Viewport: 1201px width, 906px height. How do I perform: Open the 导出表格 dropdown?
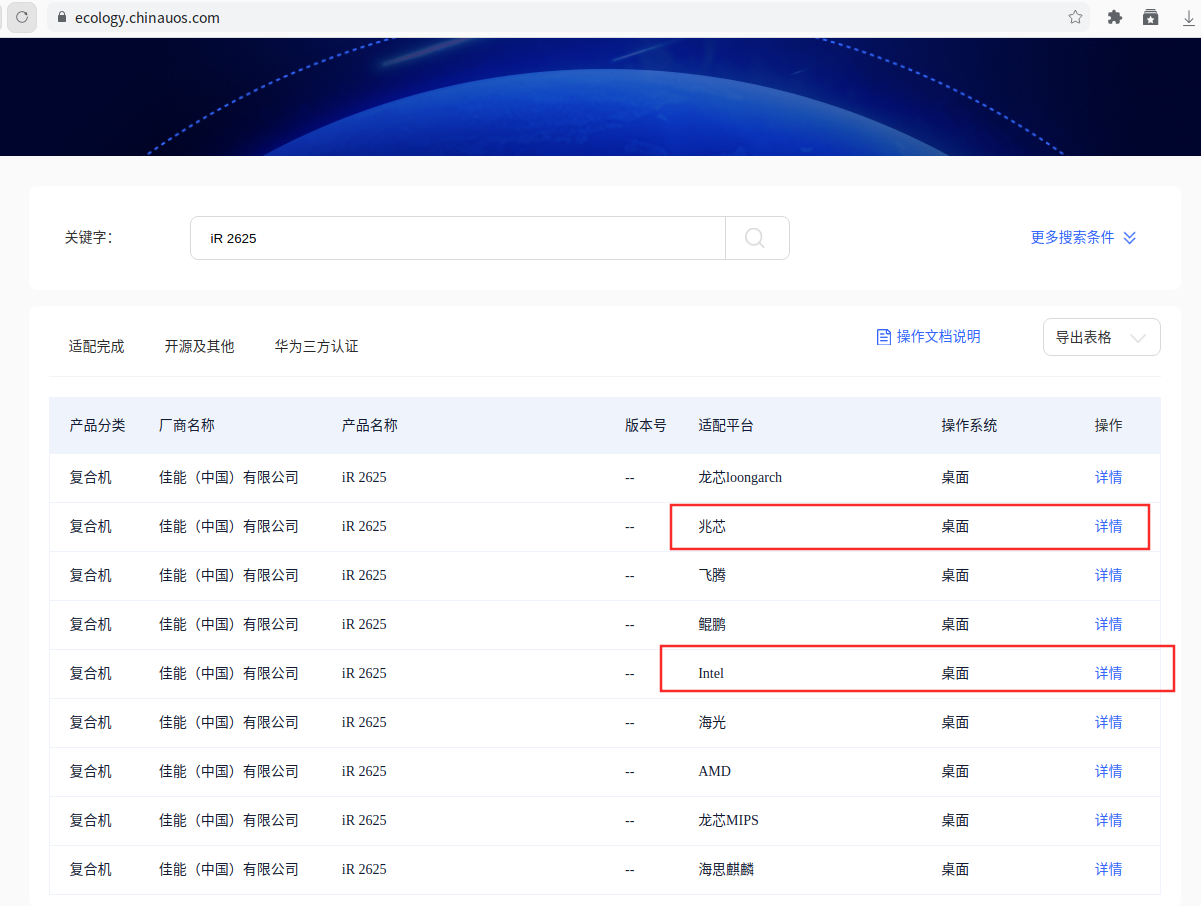click(1101, 337)
